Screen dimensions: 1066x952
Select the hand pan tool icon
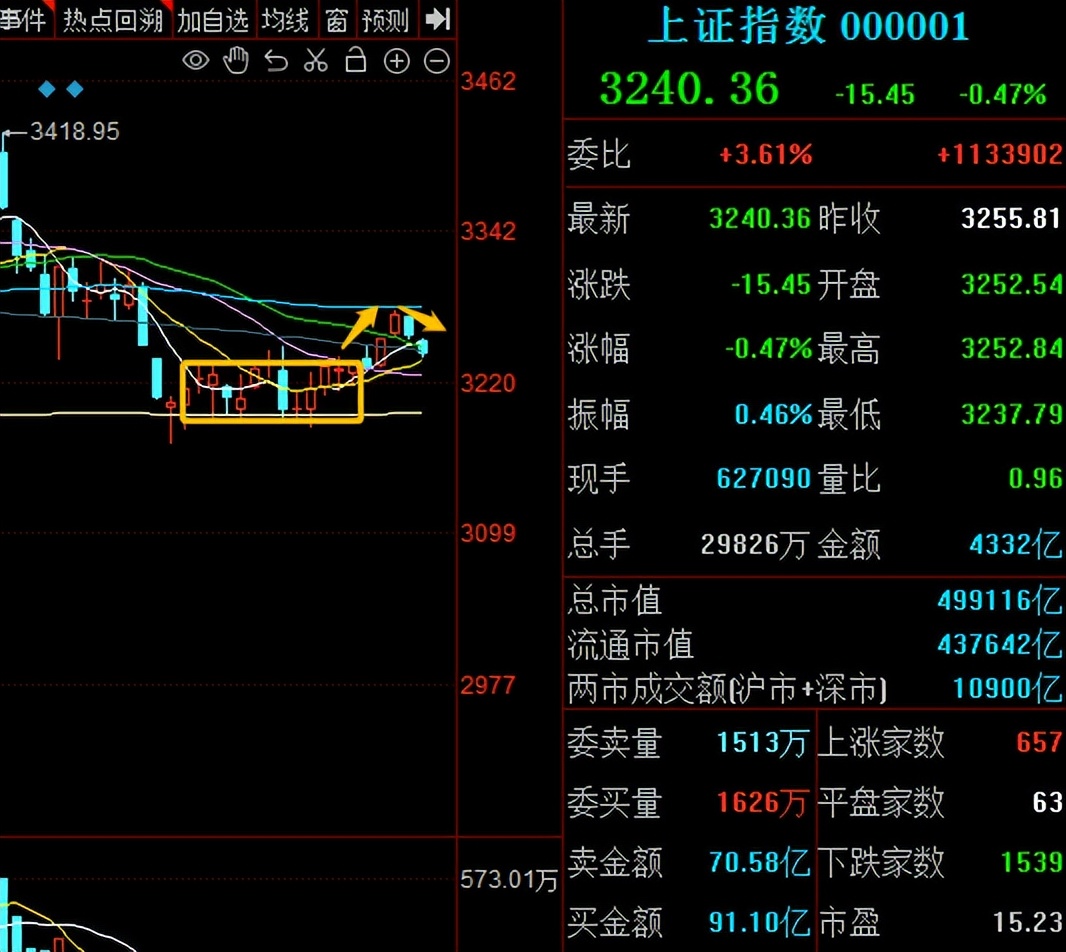pyautogui.click(x=236, y=61)
